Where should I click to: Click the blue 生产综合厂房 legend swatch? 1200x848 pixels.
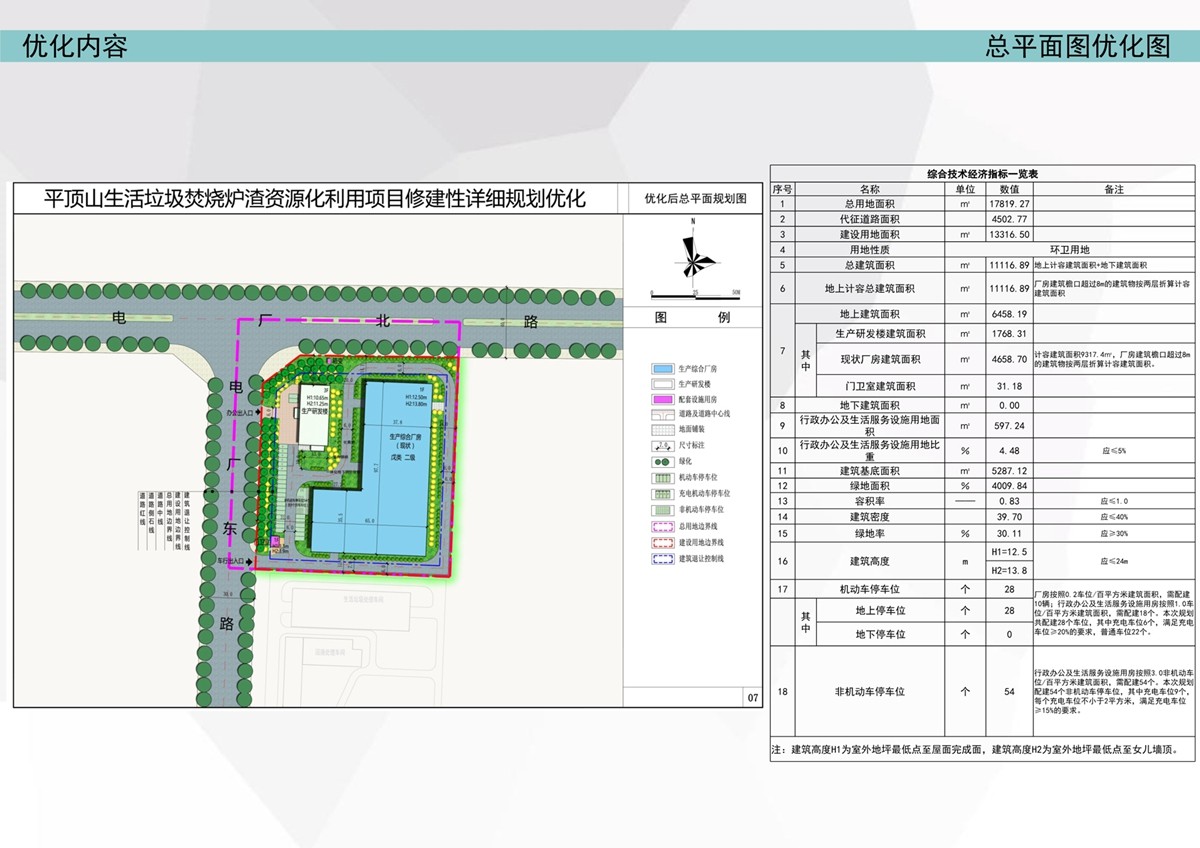click(x=660, y=369)
